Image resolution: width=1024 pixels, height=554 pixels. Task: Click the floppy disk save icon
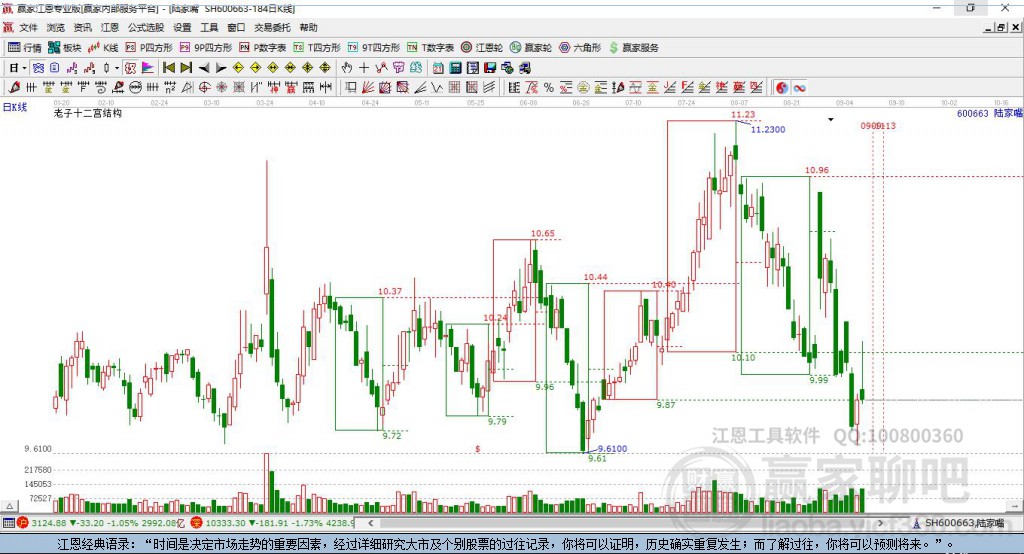(490, 68)
